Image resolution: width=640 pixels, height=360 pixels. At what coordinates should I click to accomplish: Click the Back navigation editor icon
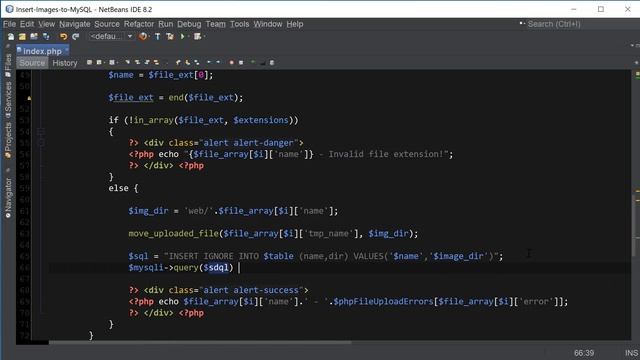(99, 62)
